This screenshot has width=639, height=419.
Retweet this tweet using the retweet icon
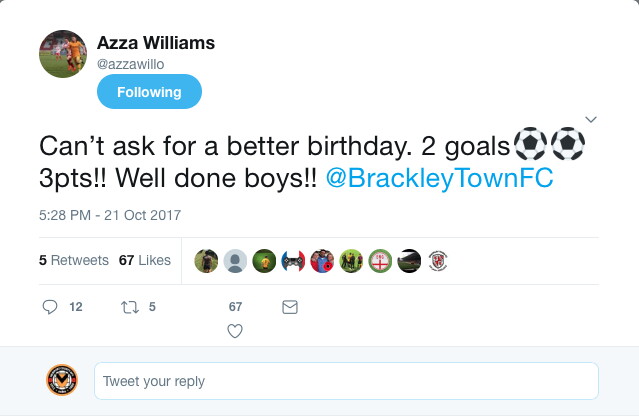pos(129,308)
